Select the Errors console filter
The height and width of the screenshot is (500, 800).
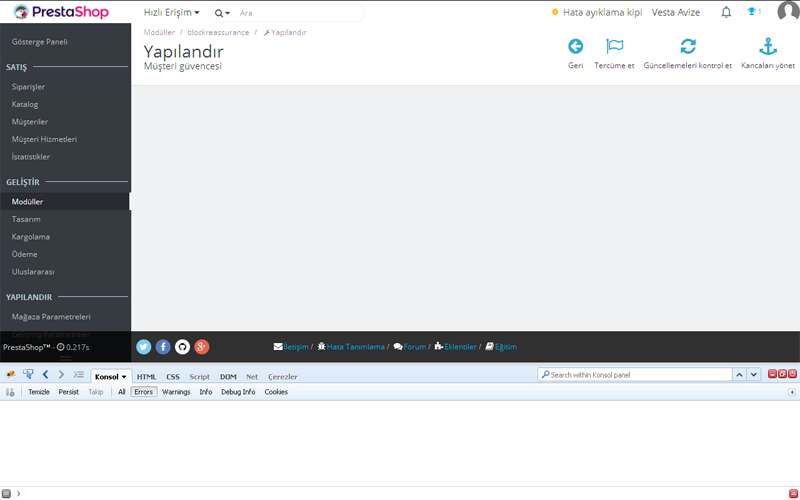click(x=143, y=392)
